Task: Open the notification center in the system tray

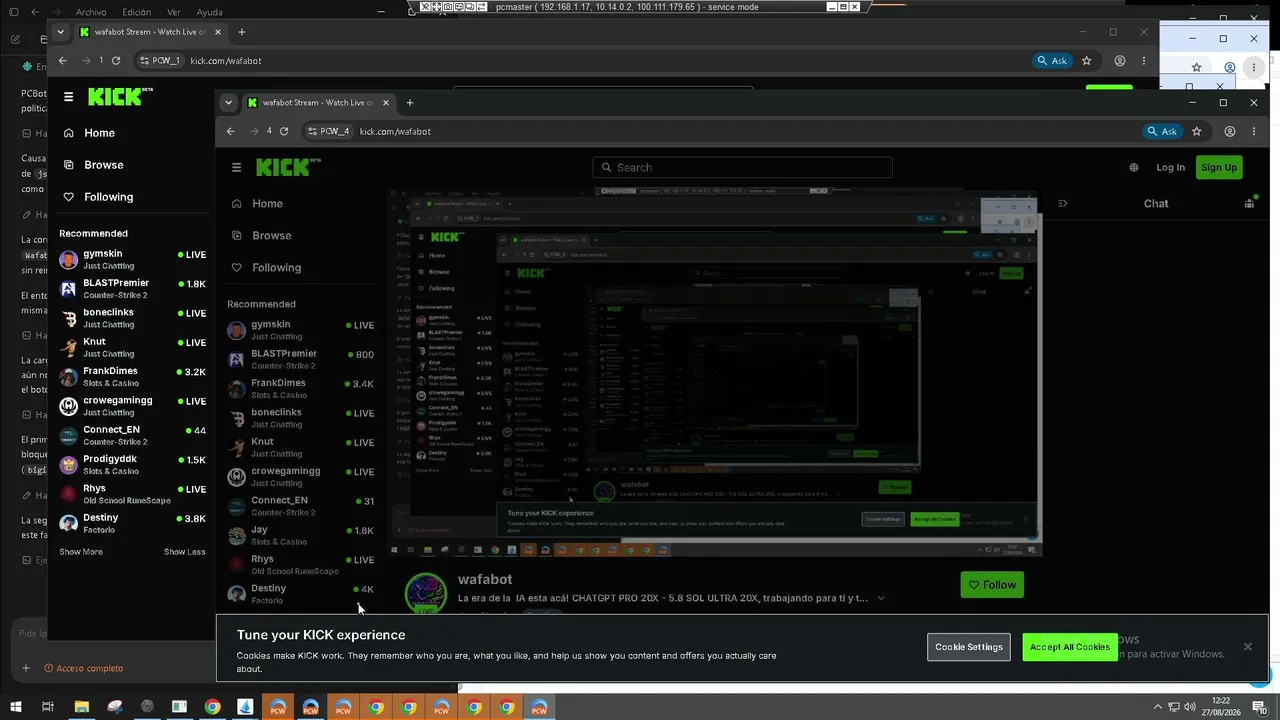Action: coord(1259,707)
